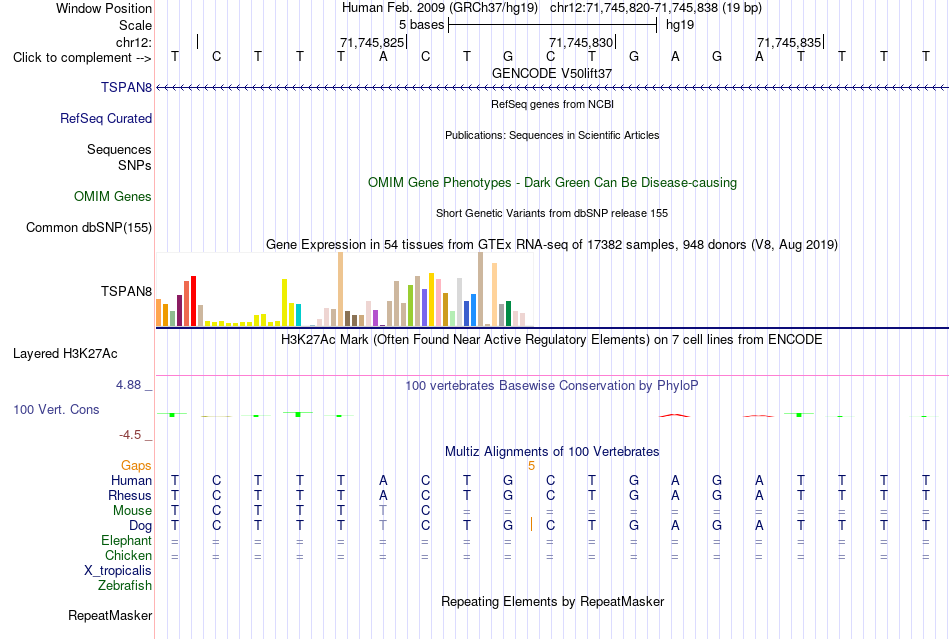
Task: Click the bright red bar in GTEx chart
Action: (194, 301)
